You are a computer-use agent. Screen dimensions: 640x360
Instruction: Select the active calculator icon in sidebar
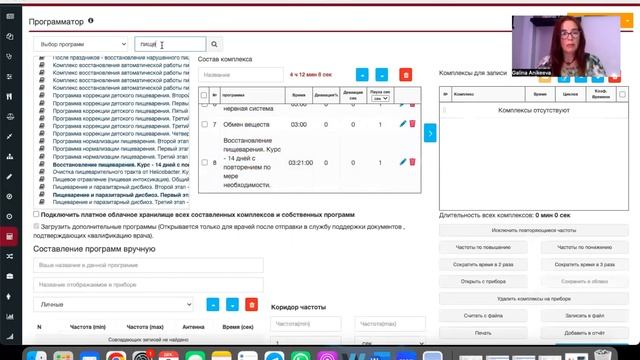pyautogui.click(x=9, y=237)
